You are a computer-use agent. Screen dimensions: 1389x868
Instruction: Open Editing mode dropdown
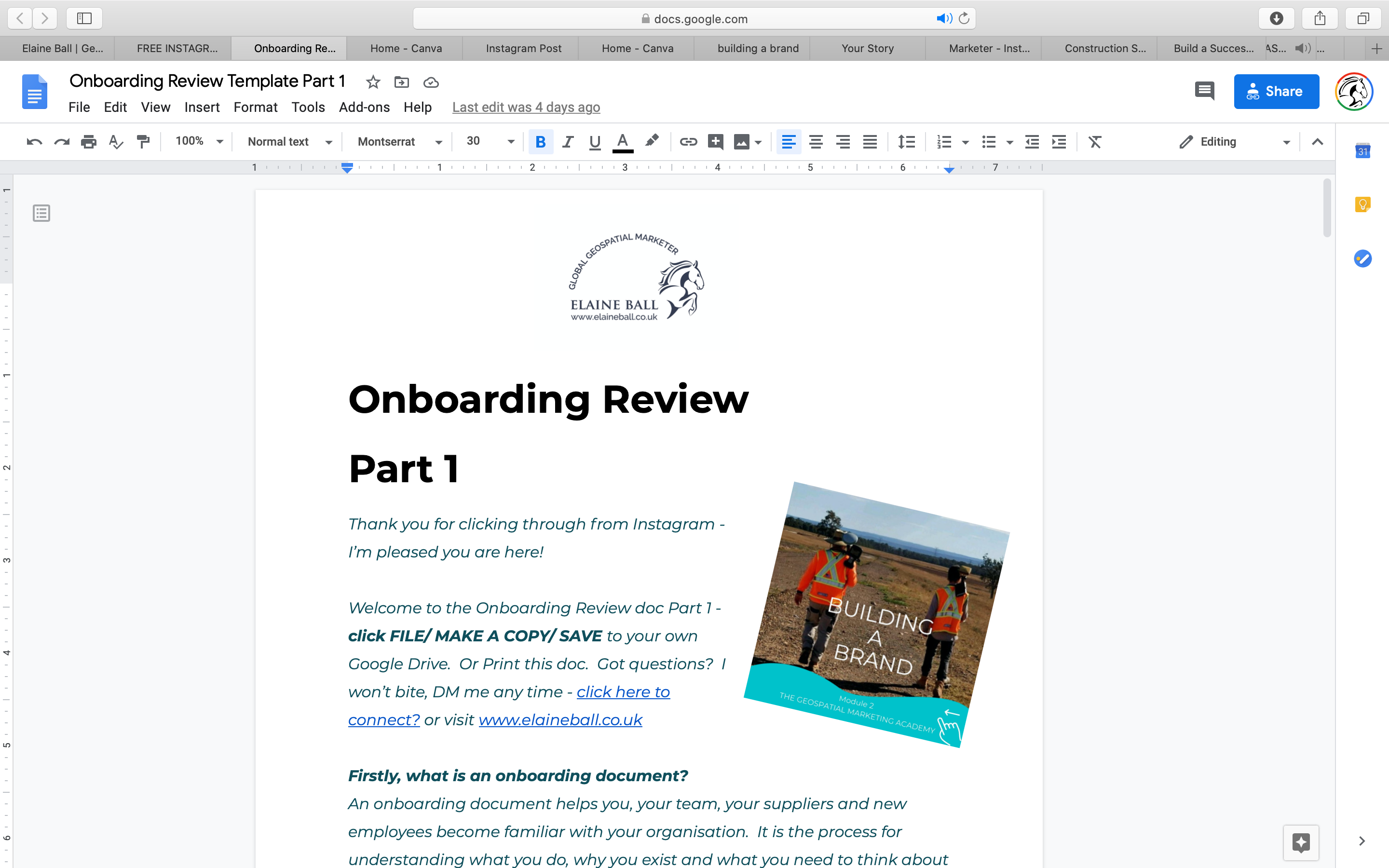pyautogui.click(x=1234, y=142)
